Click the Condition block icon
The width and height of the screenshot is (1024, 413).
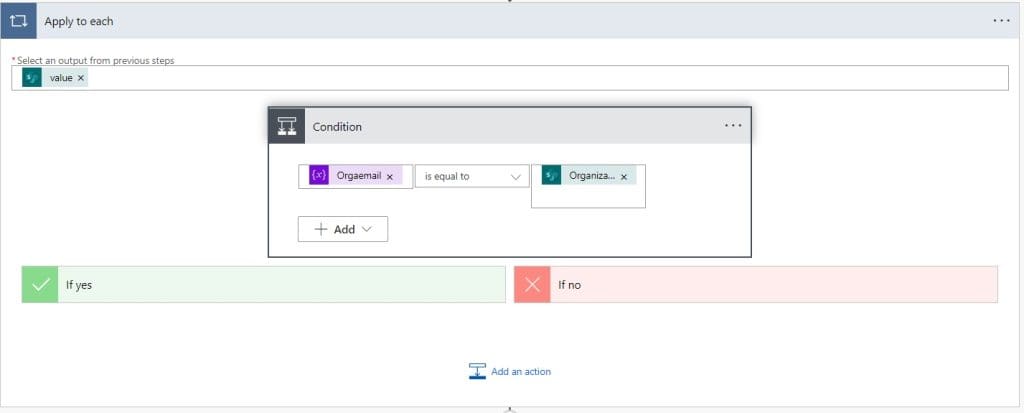287,126
